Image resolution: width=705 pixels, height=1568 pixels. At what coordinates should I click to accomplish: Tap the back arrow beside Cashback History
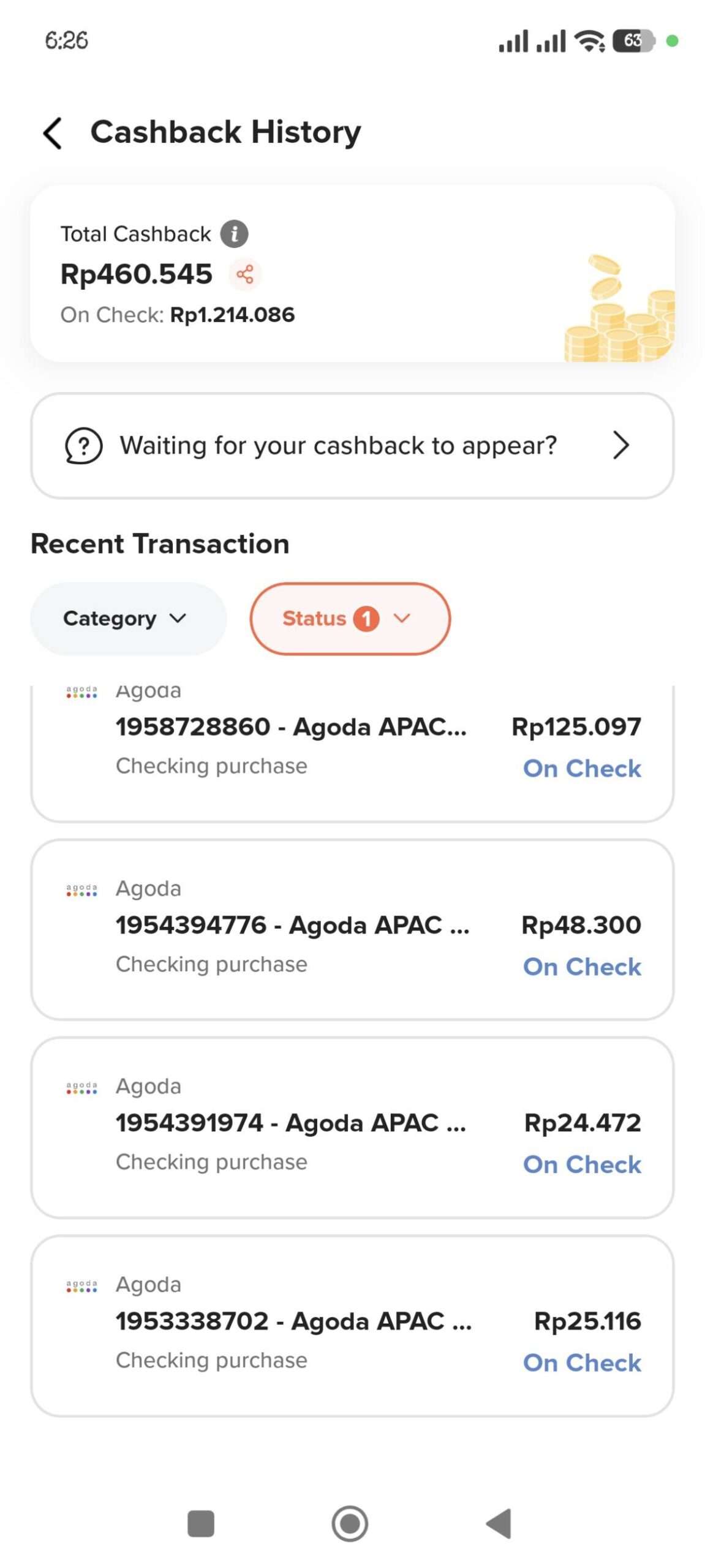coord(53,133)
